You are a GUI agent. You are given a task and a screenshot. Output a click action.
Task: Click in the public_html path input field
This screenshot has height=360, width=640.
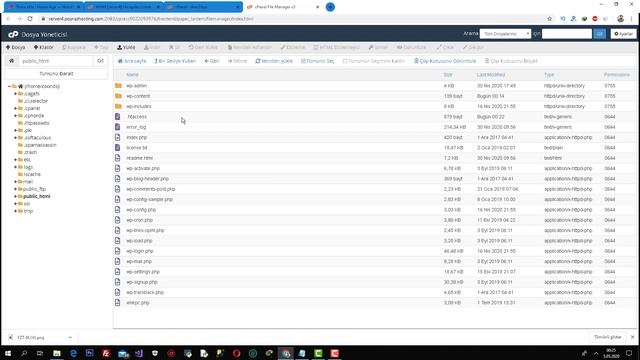pyautogui.click(x=56, y=61)
